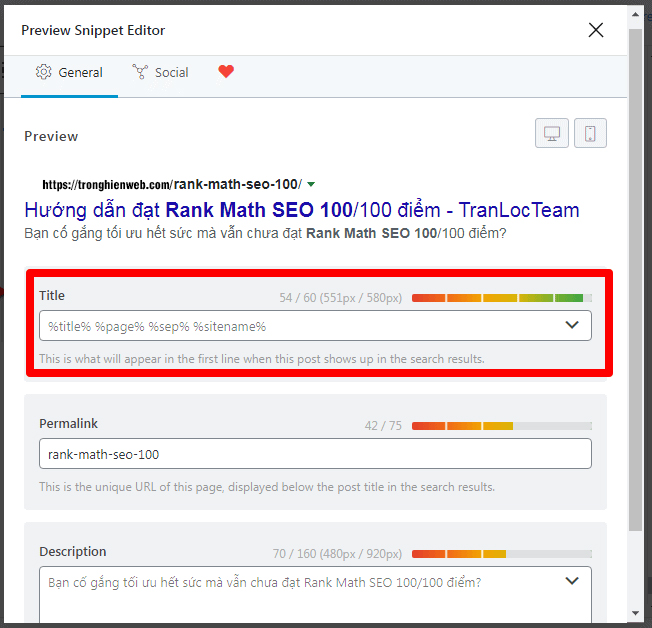652x628 pixels.
Task: Click the 'Description' field label
Action: pyautogui.click(x=73, y=552)
